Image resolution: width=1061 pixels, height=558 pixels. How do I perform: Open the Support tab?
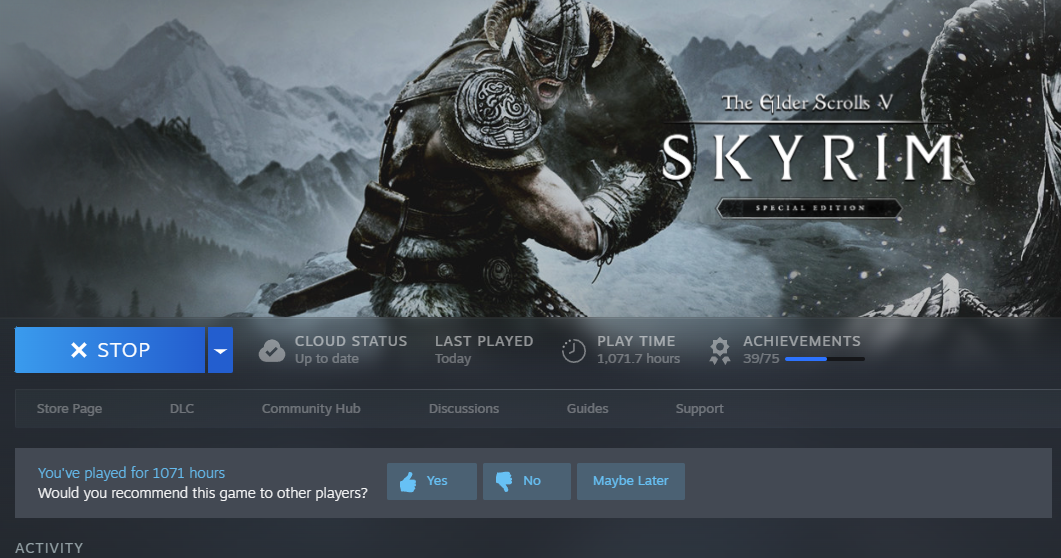pos(700,409)
